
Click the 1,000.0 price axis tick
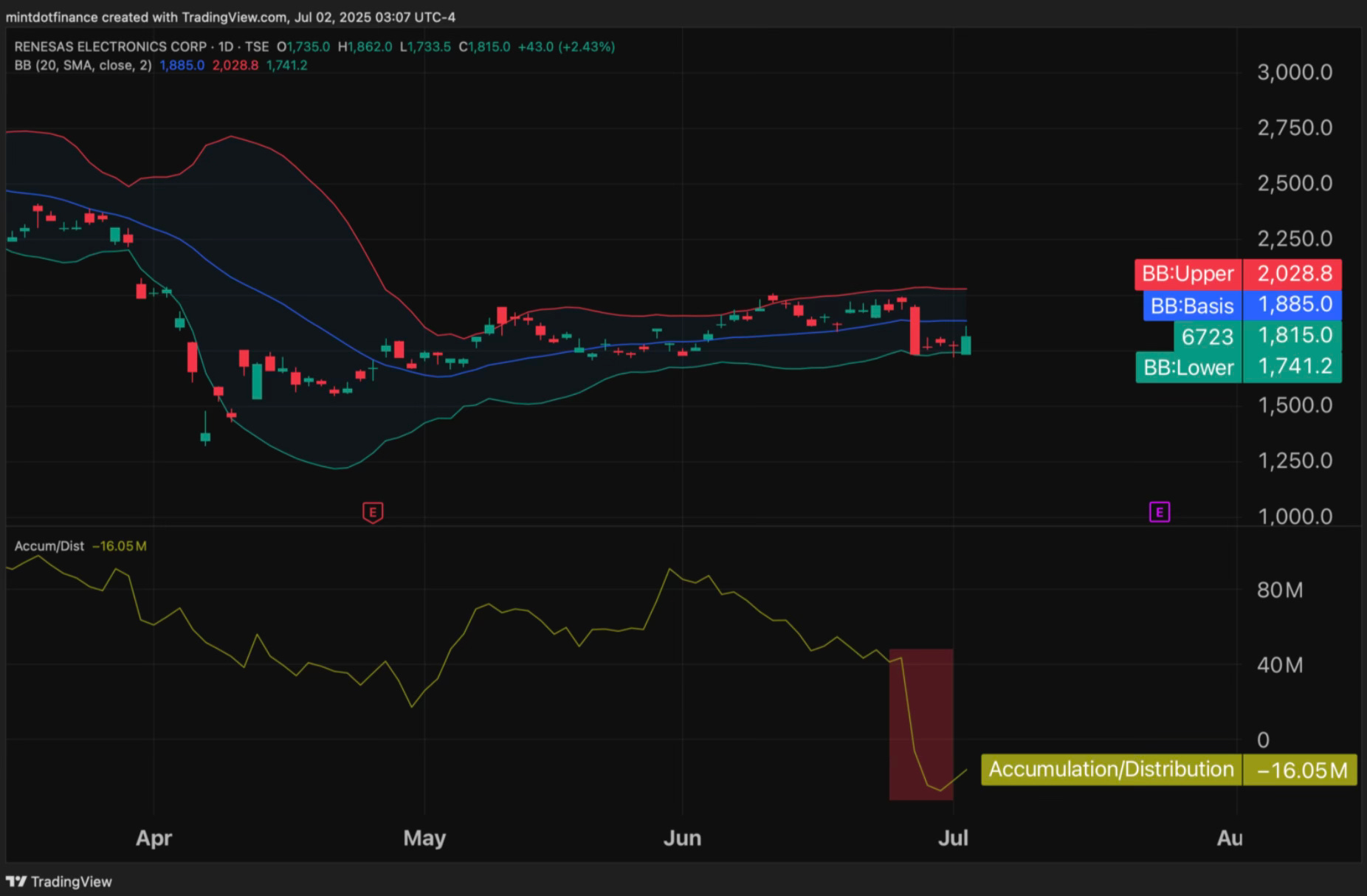[x=1295, y=516]
